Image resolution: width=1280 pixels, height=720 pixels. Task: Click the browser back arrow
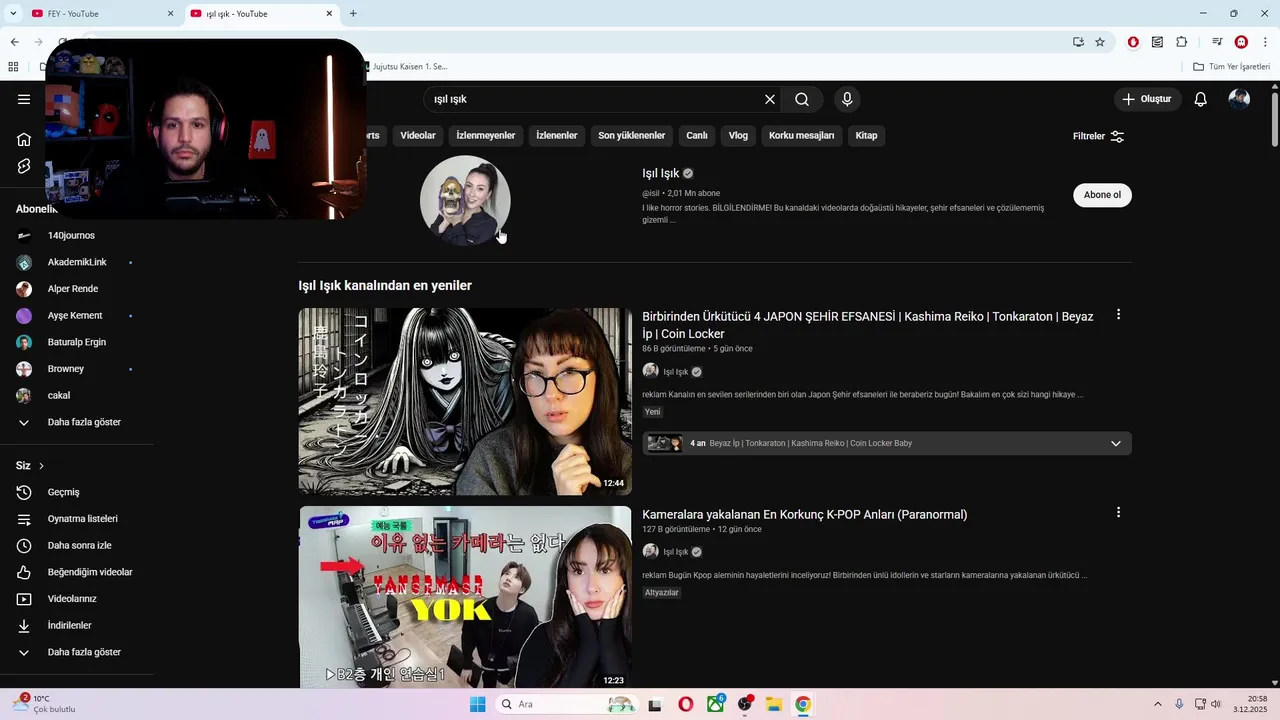tap(14, 42)
